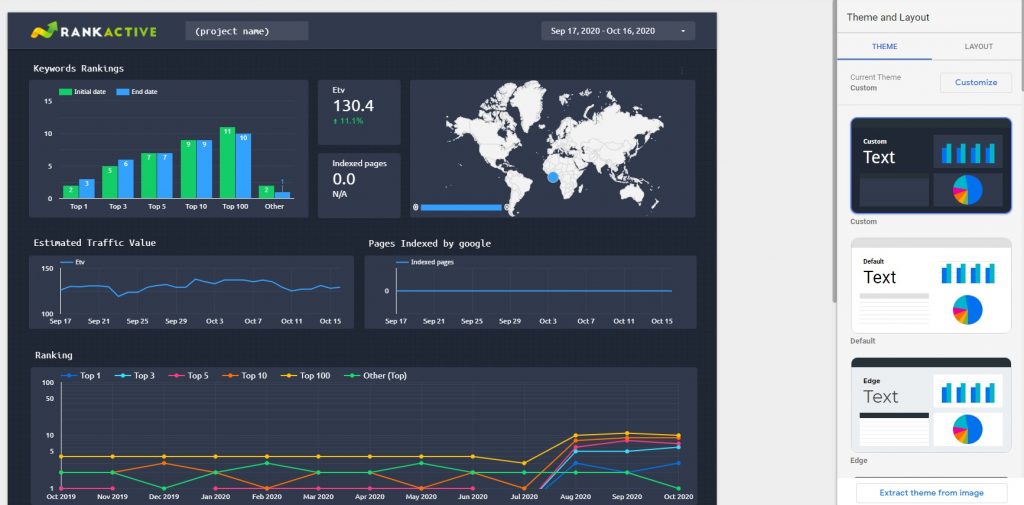Click the Top 1 ranking legend item
Screen dimensions: 1024x505
coord(81,376)
